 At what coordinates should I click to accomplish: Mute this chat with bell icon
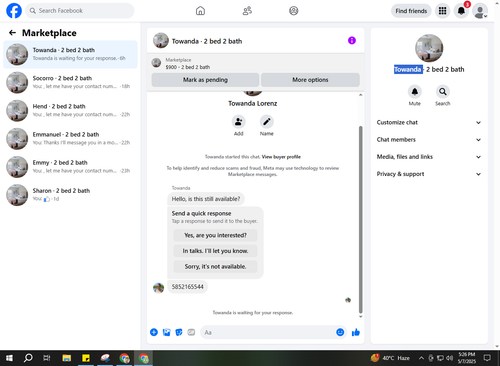[x=415, y=91]
